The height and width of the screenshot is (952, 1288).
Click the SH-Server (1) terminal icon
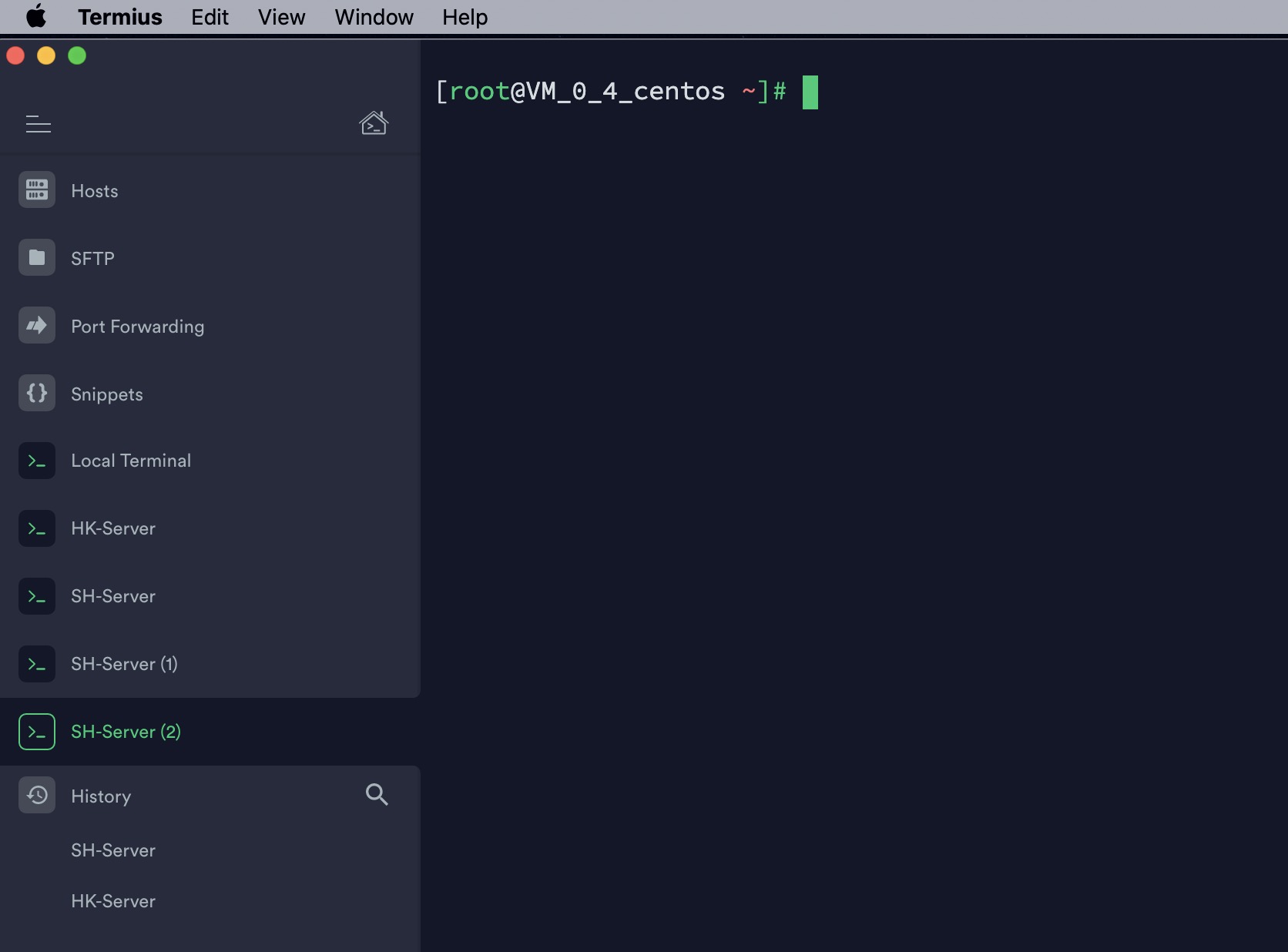[37, 664]
